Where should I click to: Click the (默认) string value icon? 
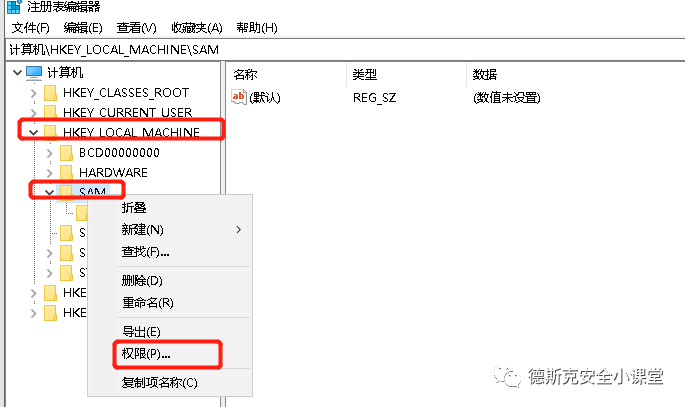(240, 97)
